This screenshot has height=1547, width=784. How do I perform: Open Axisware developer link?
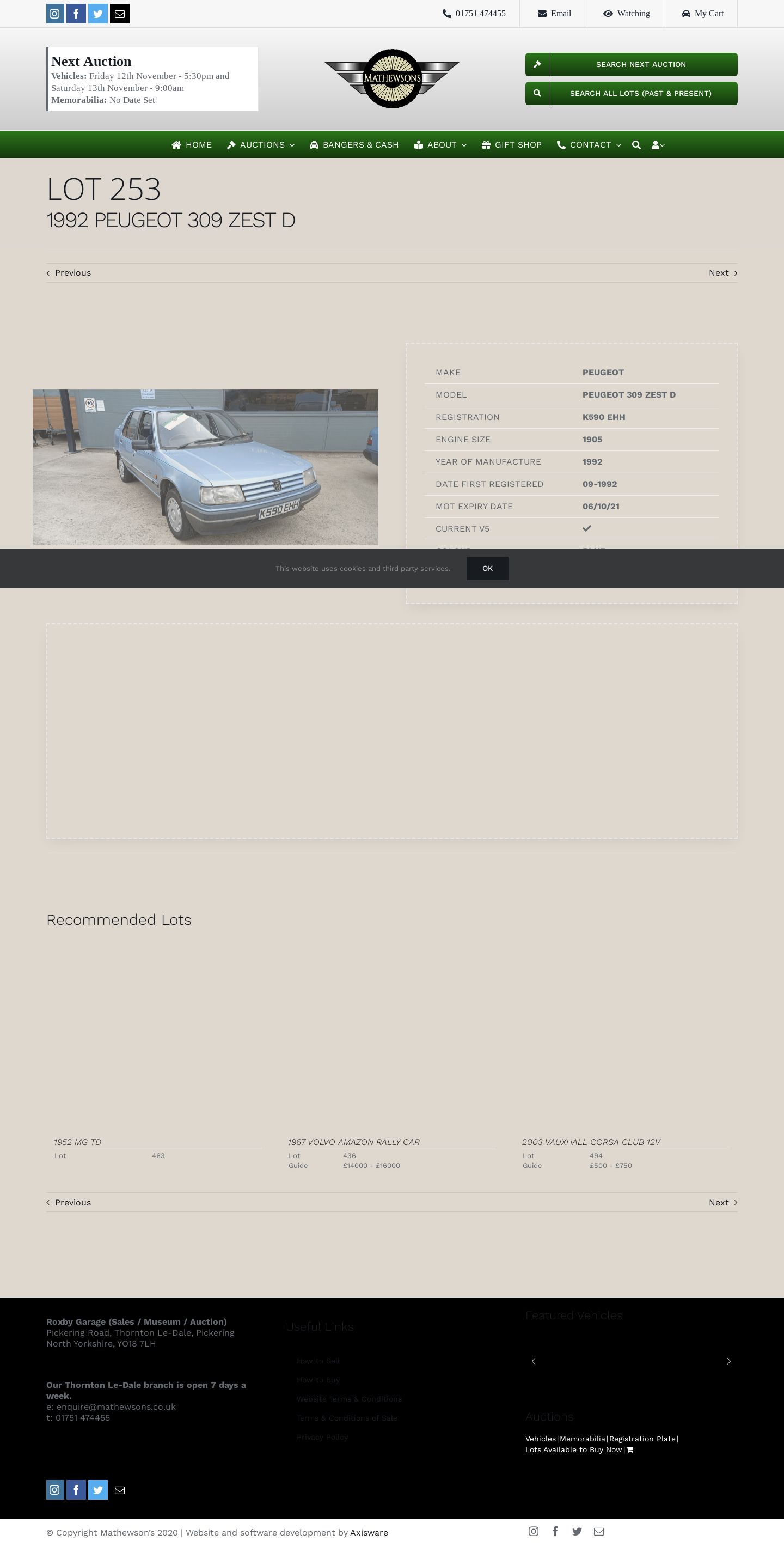click(369, 1533)
